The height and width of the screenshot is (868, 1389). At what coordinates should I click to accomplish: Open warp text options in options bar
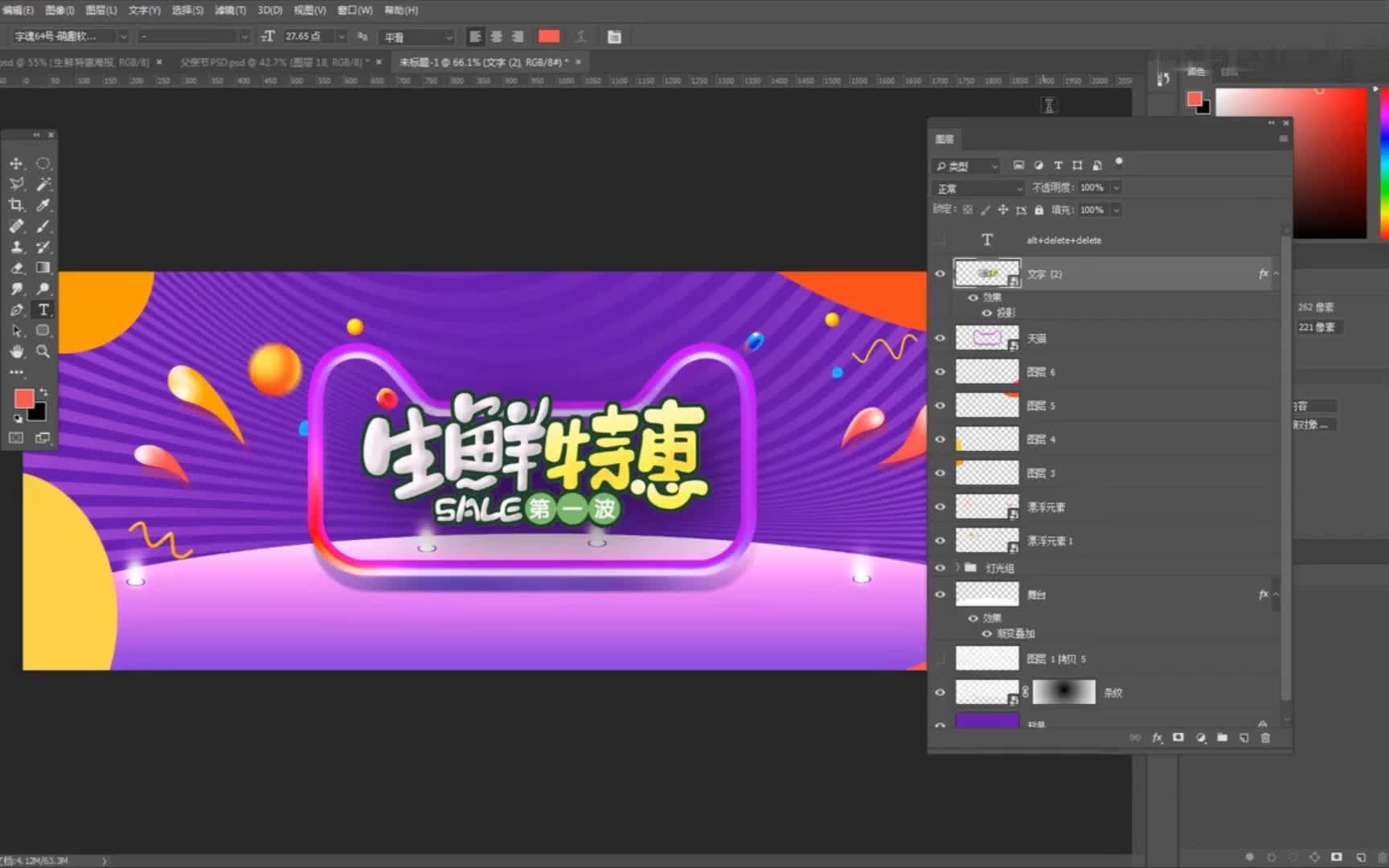(581, 37)
